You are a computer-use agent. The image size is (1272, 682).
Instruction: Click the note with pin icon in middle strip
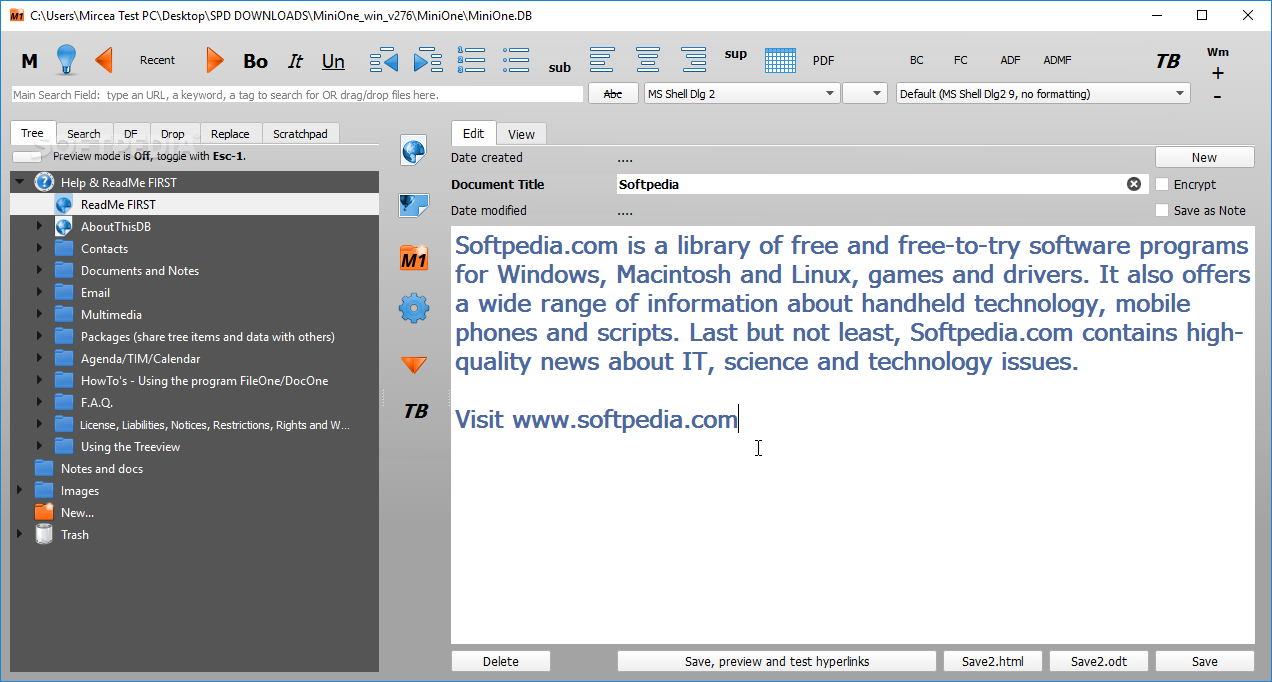click(x=414, y=205)
